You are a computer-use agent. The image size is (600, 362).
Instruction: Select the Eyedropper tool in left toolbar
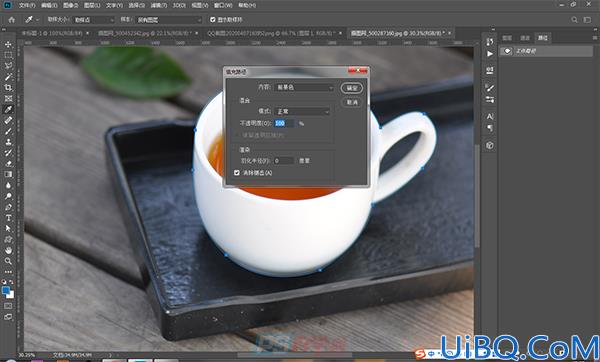pos(8,109)
